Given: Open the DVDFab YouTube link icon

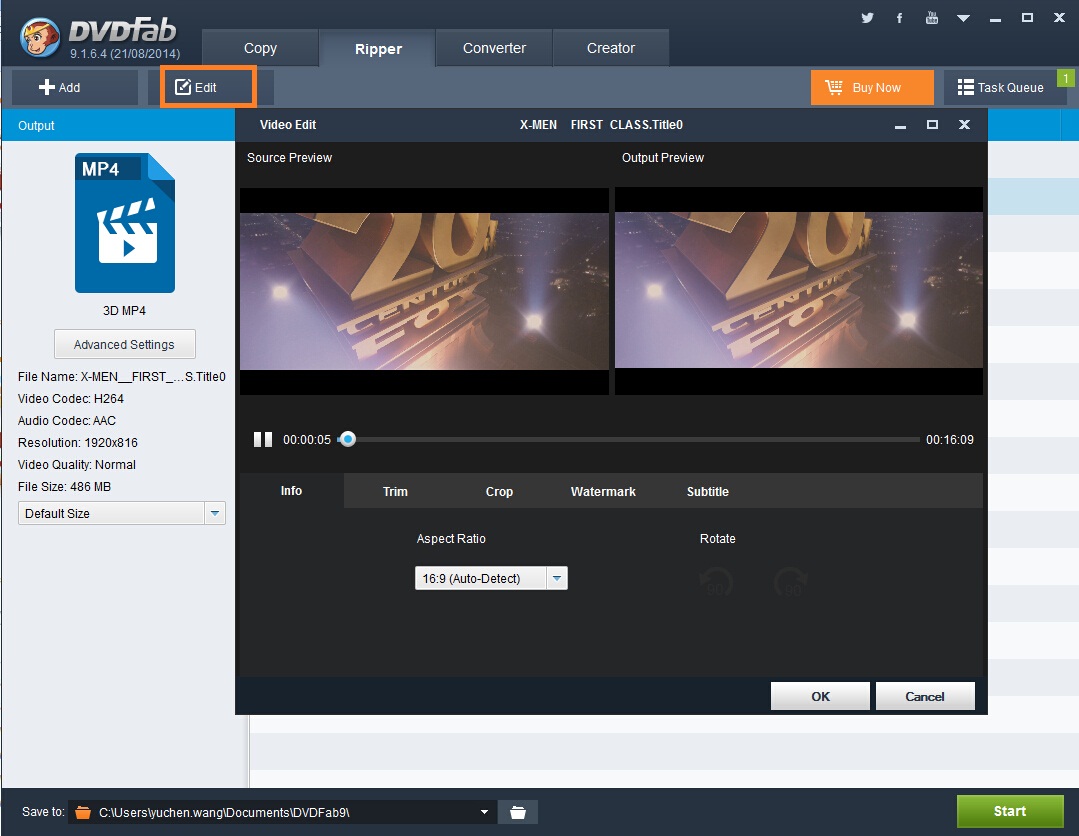Looking at the screenshot, I should (932, 18).
